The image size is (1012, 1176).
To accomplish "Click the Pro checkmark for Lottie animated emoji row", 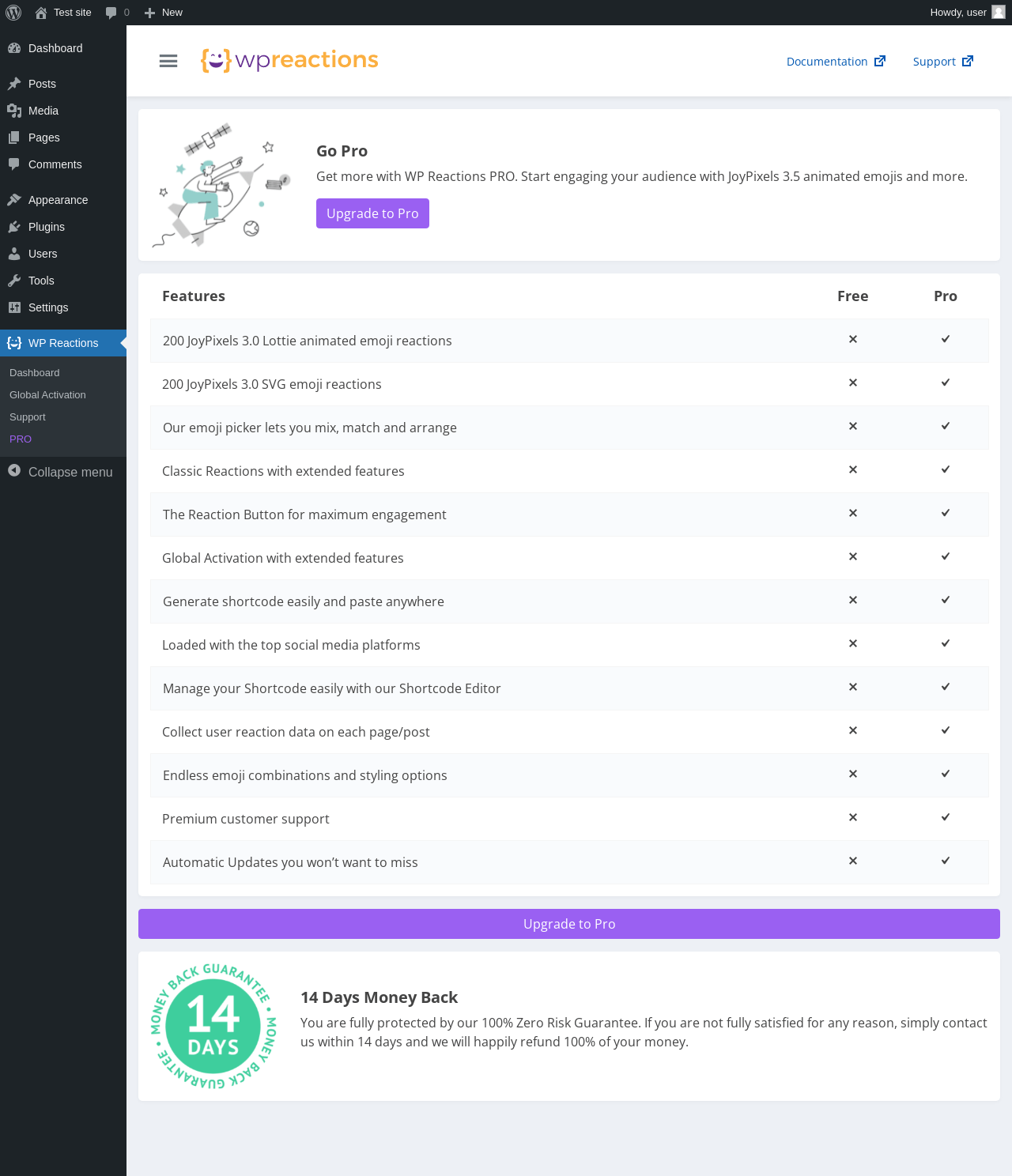I will (946, 339).
